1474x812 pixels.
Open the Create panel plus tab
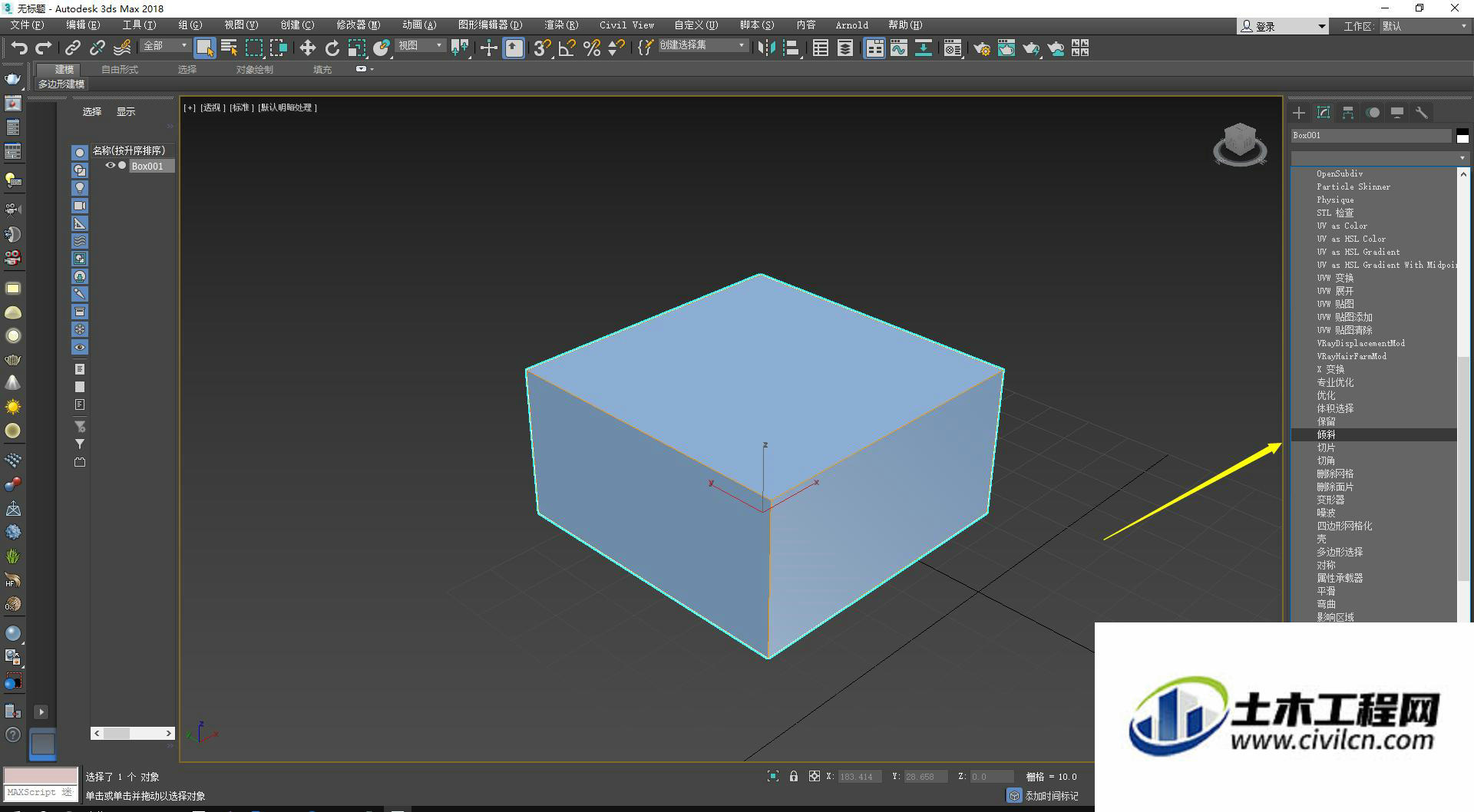pyautogui.click(x=1299, y=113)
